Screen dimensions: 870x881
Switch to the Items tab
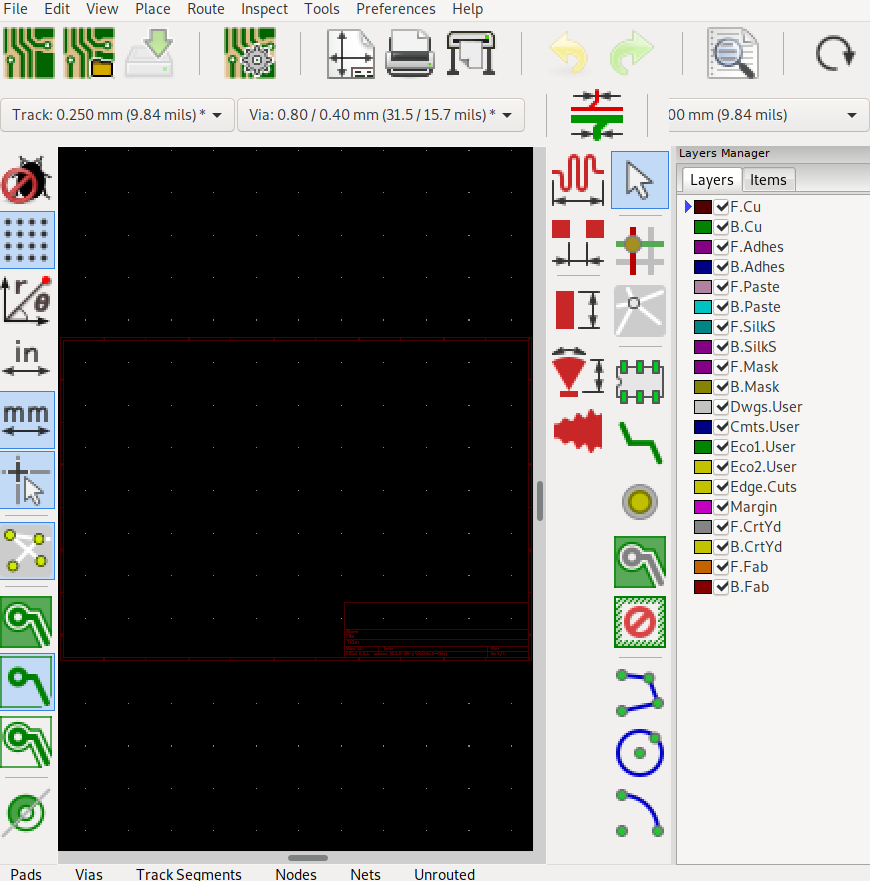(x=768, y=180)
